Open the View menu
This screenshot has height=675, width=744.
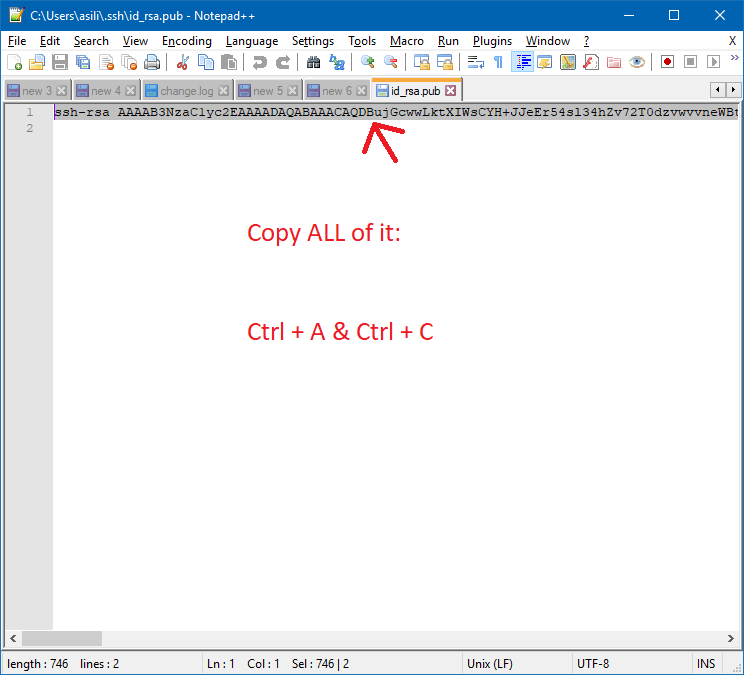pyautogui.click(x=135, y=41)
